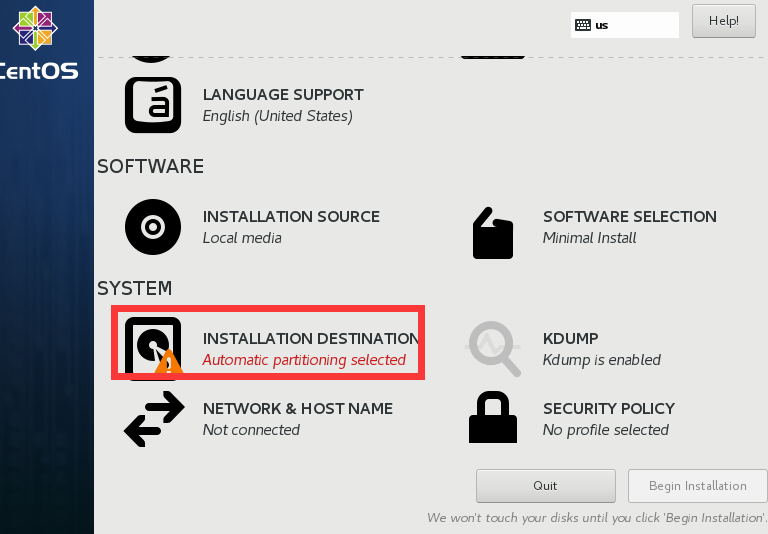Click the Network & Host Name arrows icon
768x534 pixels.
point(154,418)
